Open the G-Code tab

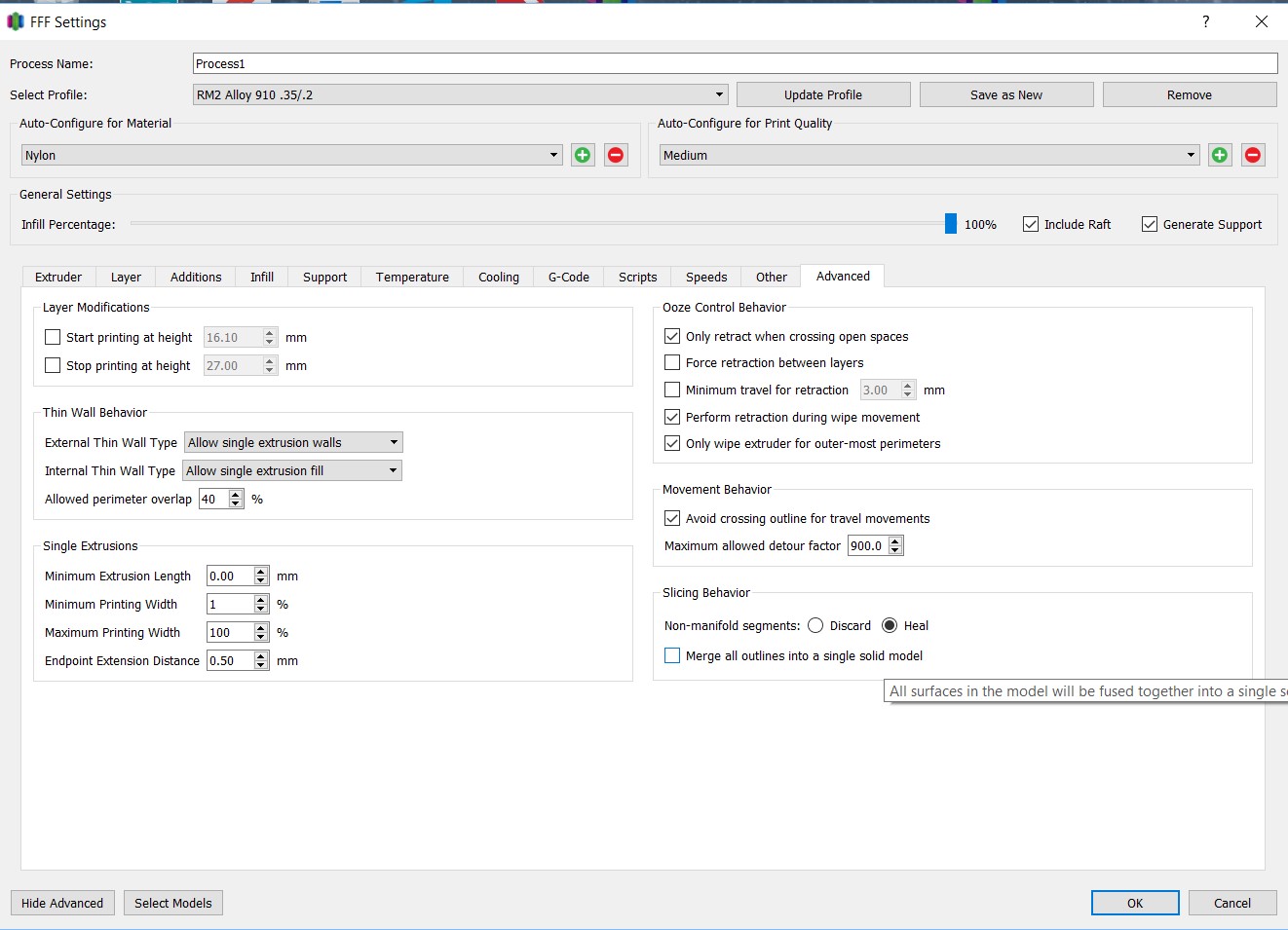point(569,277)
